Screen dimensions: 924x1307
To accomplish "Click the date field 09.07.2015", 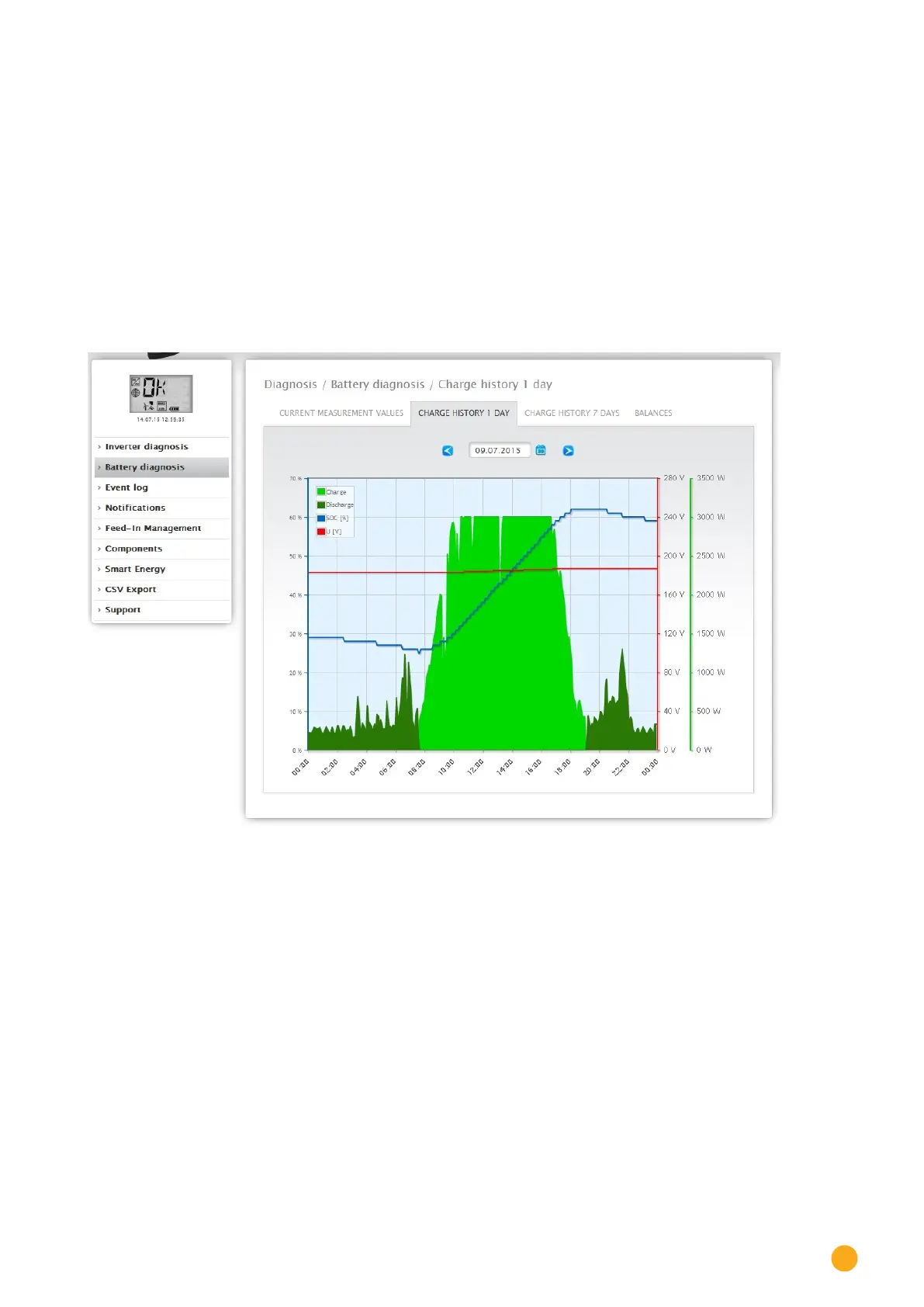I will point(499,450).
